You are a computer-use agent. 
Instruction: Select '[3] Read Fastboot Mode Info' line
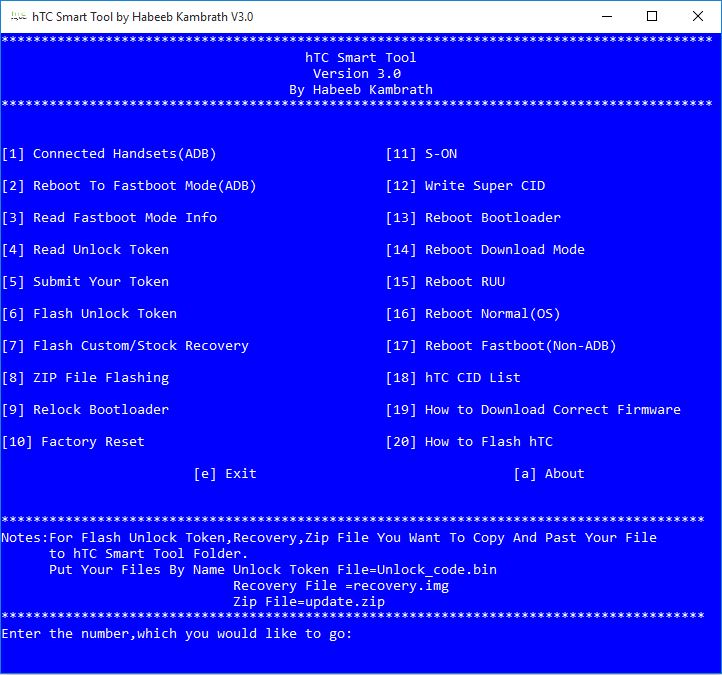[x=109, y=218]
